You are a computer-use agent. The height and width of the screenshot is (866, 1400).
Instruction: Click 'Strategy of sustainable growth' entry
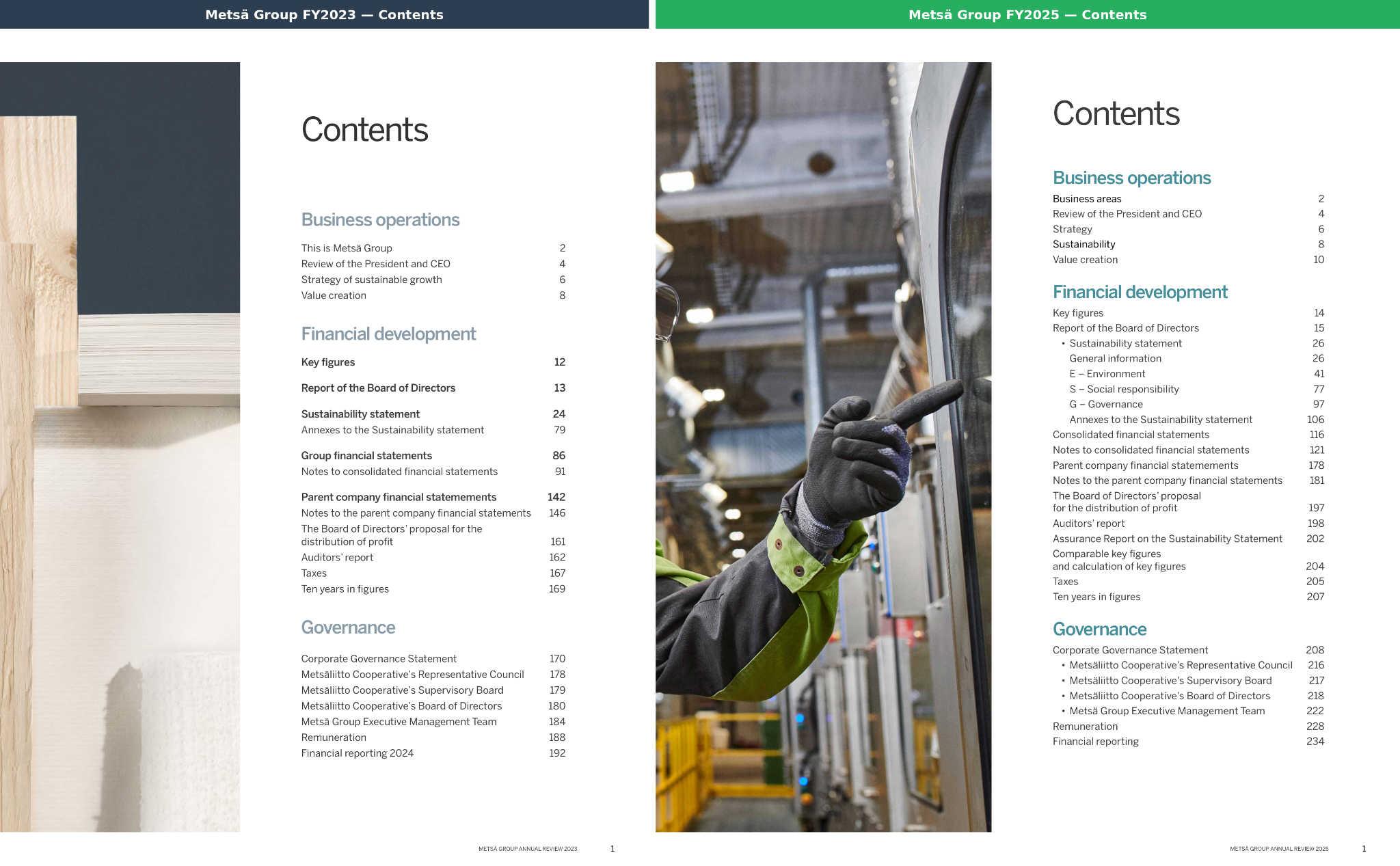(x=371, y=280)
